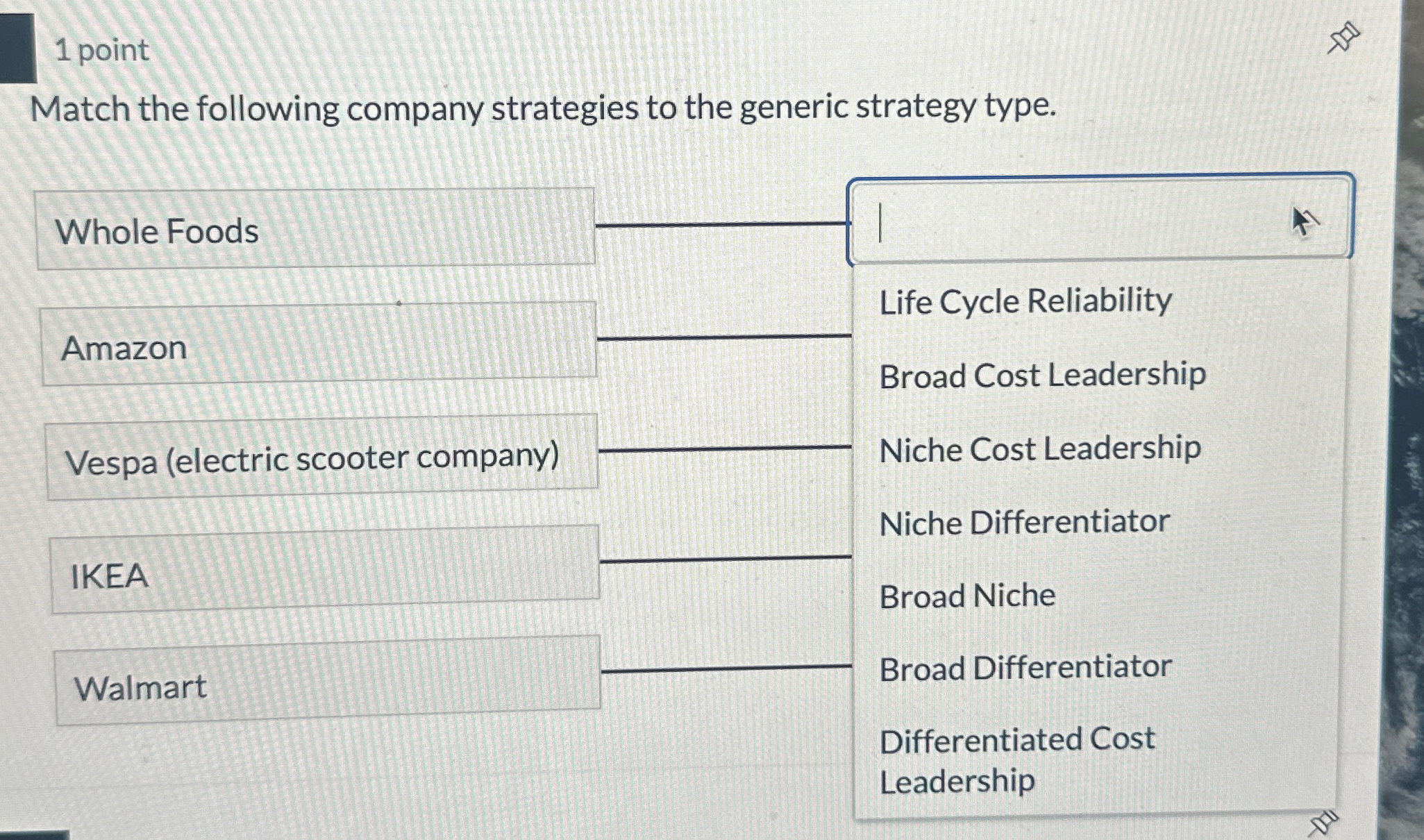The width and height of the screenshot is (1424, 840).
Task: Click connector line beside Amazon
Action: [x=724, y=337]
